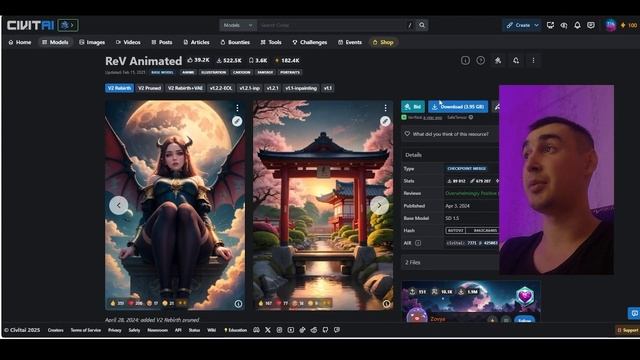Click the thumbs-up 39.2K likes icon

point(190,60)
